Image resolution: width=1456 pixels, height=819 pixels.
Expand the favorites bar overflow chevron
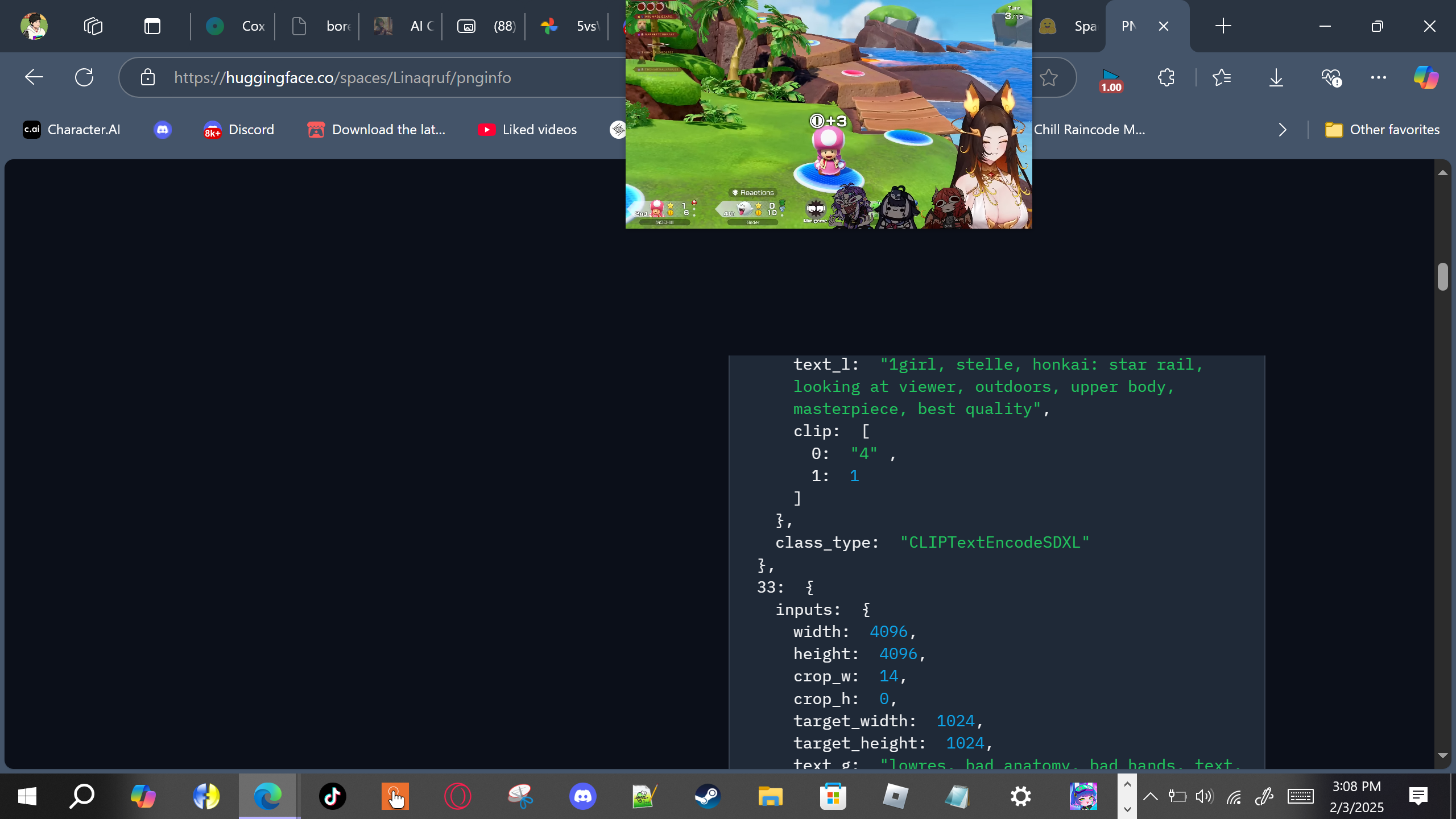1283,130
